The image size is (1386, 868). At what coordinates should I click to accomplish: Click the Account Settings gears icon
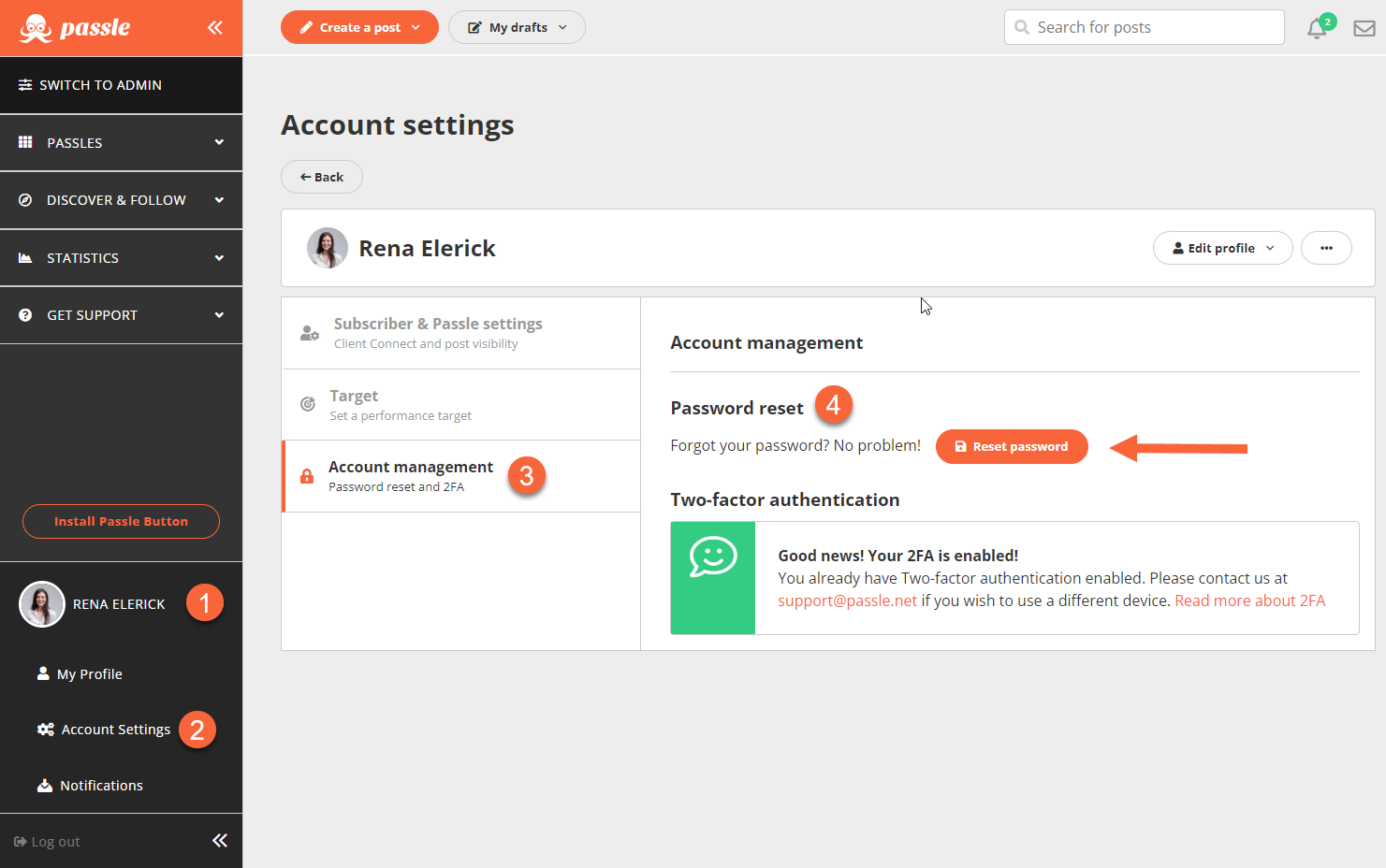[x=45, y=729]
